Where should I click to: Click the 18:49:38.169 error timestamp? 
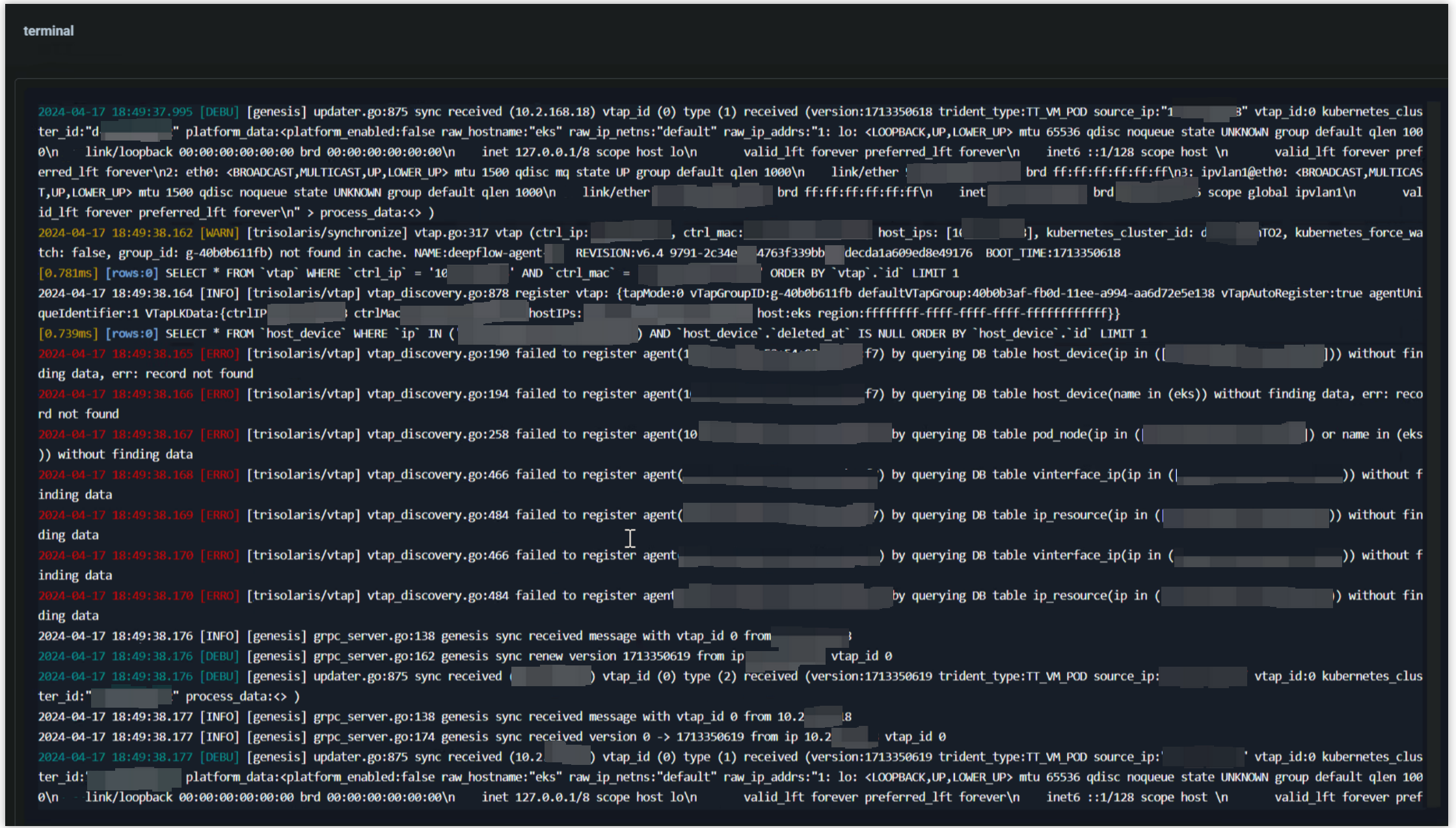point(152,515)
